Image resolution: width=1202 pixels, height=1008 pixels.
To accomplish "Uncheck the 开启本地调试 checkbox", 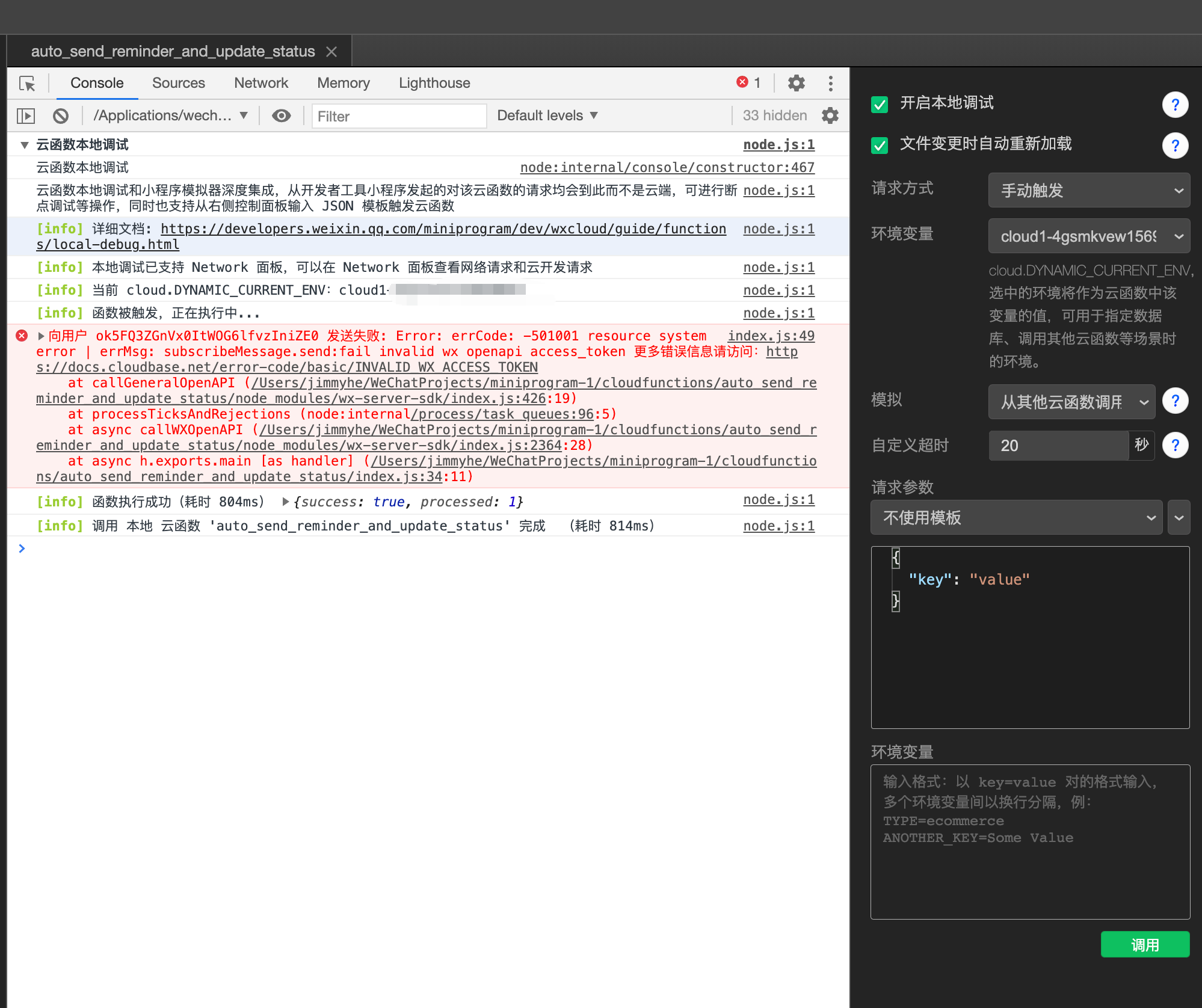I will click(880, 105).
